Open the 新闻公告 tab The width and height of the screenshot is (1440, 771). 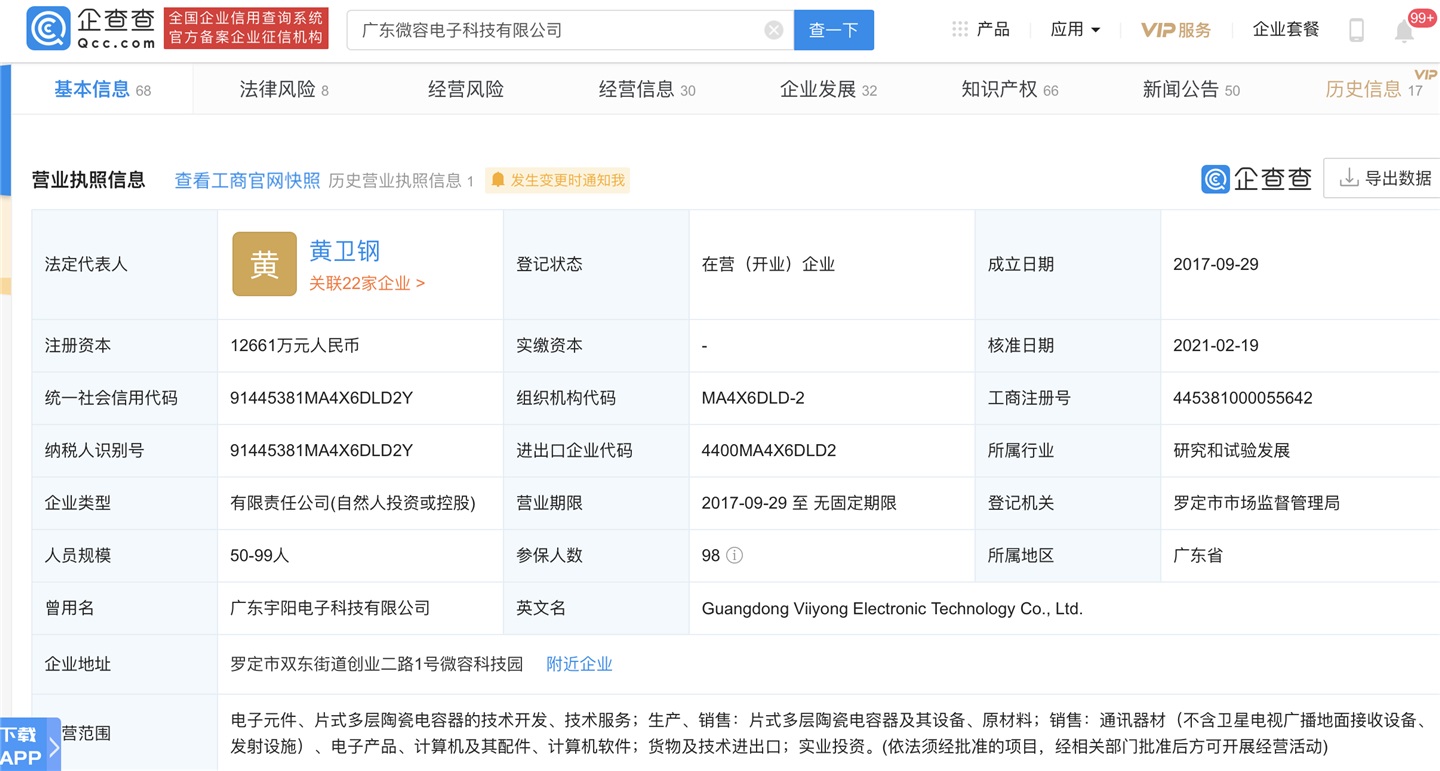[x=1191, y=89]
